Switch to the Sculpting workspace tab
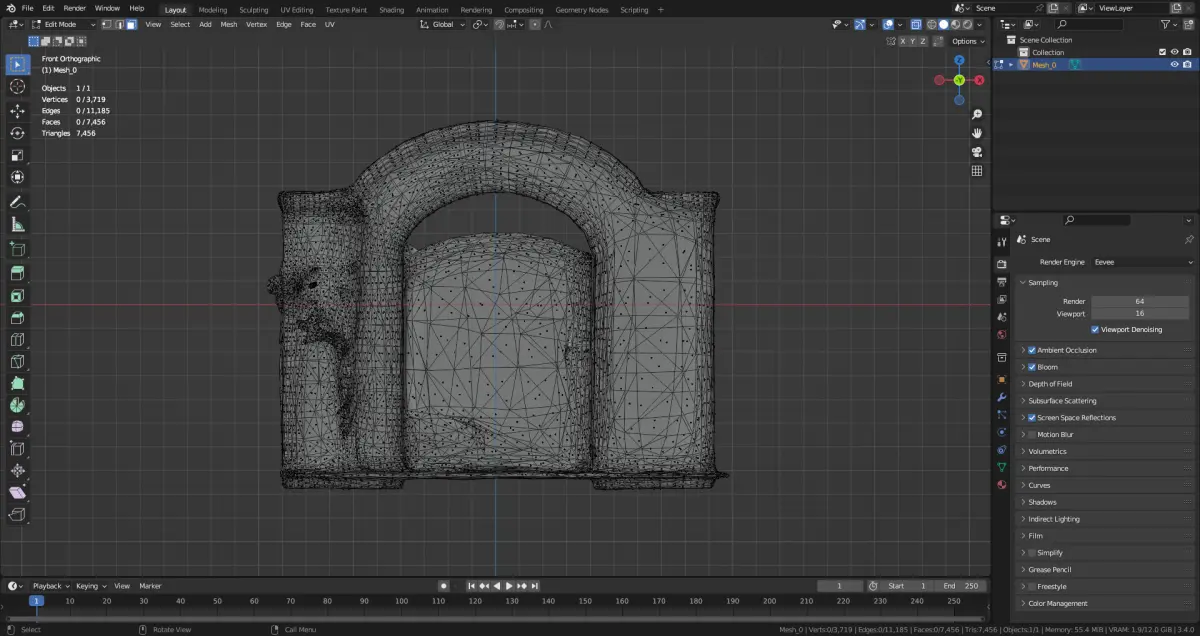This screenshot has width=1200, height=636. point(253,10)
